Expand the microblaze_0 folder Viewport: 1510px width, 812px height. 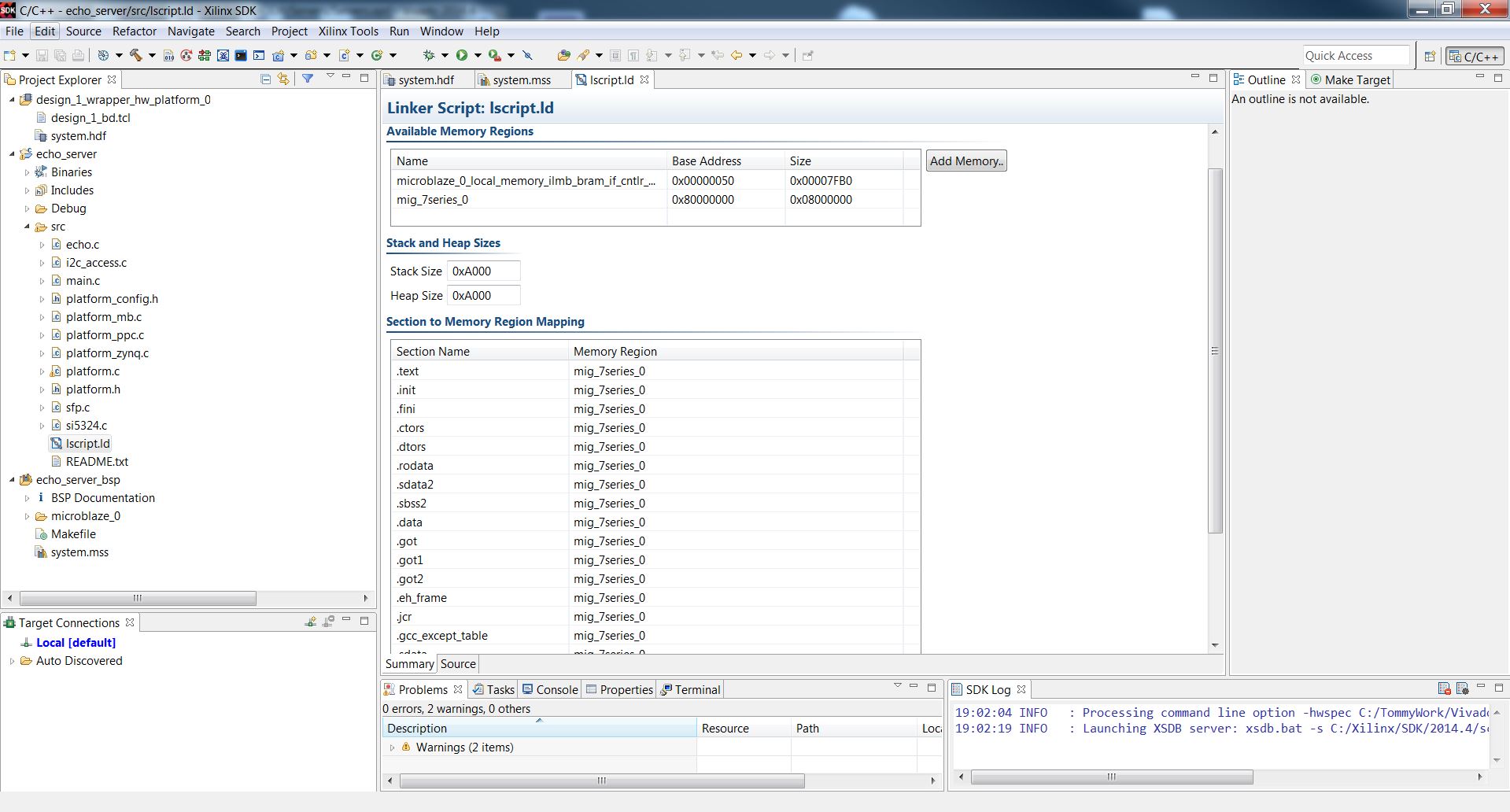click(27, 516)
